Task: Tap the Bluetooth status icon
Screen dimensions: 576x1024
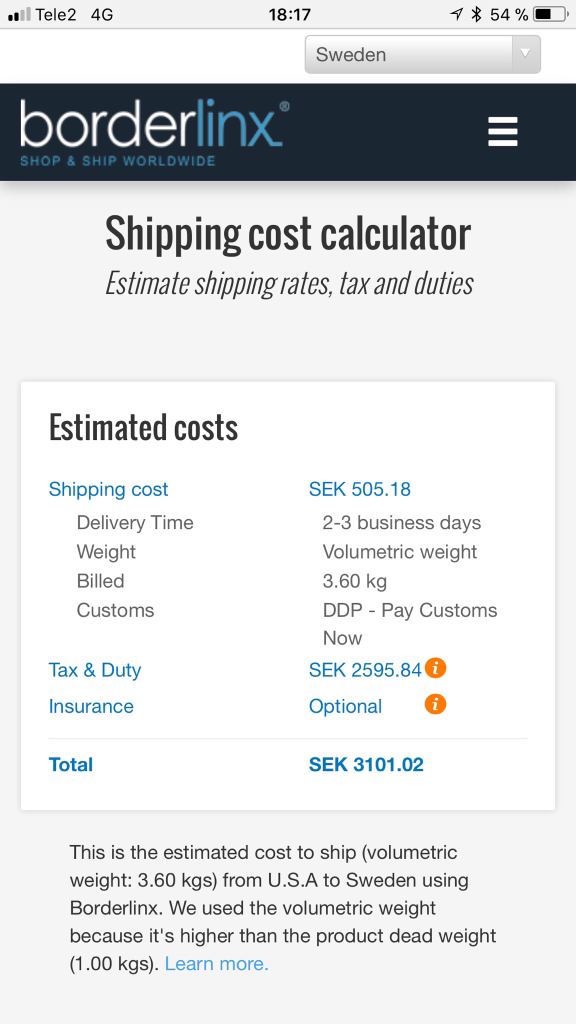Action: pyautogui.click(x=477, y=14)
